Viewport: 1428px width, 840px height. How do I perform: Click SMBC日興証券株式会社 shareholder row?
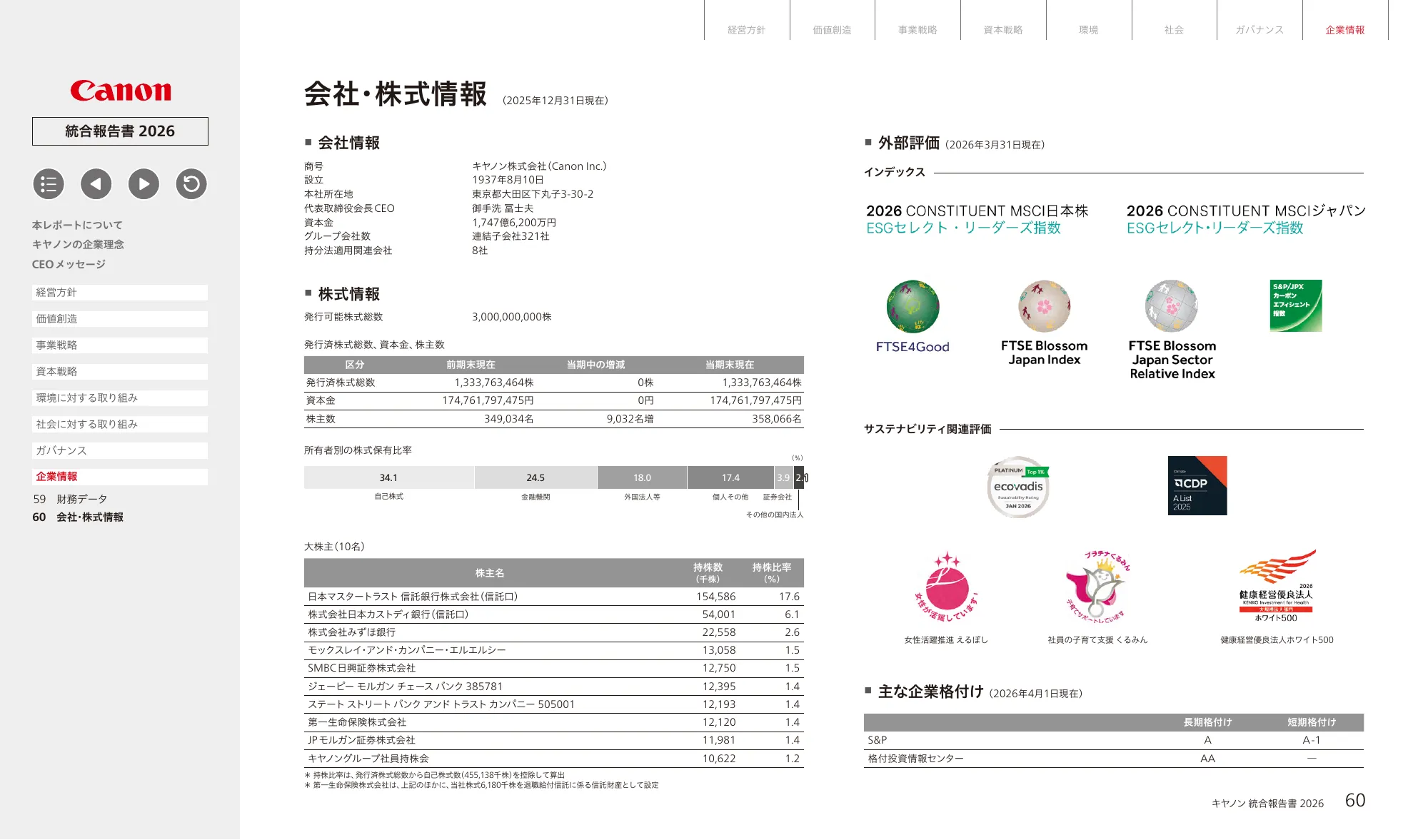[554, 668]
